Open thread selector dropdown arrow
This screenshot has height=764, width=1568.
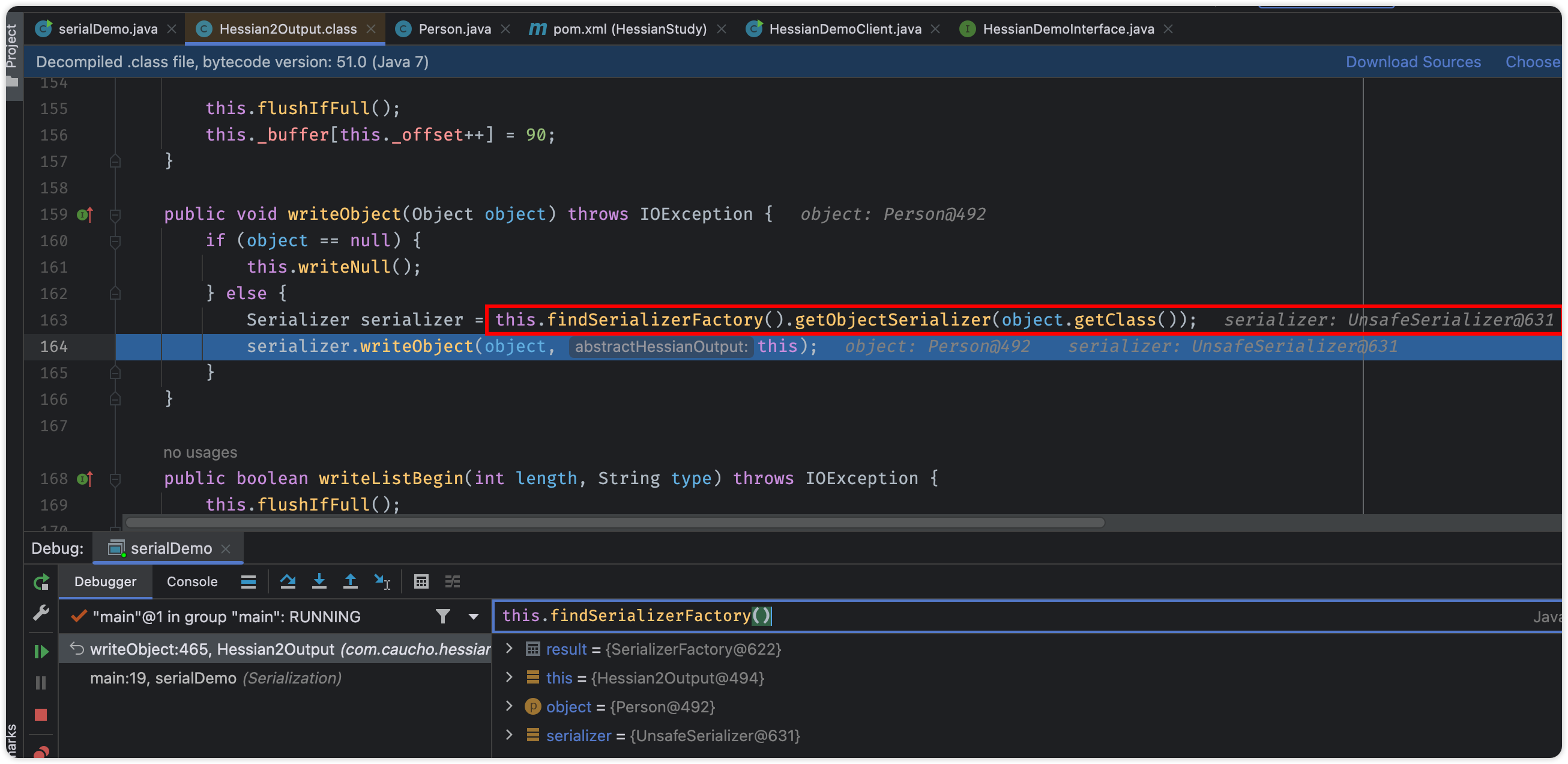(474, 617)
